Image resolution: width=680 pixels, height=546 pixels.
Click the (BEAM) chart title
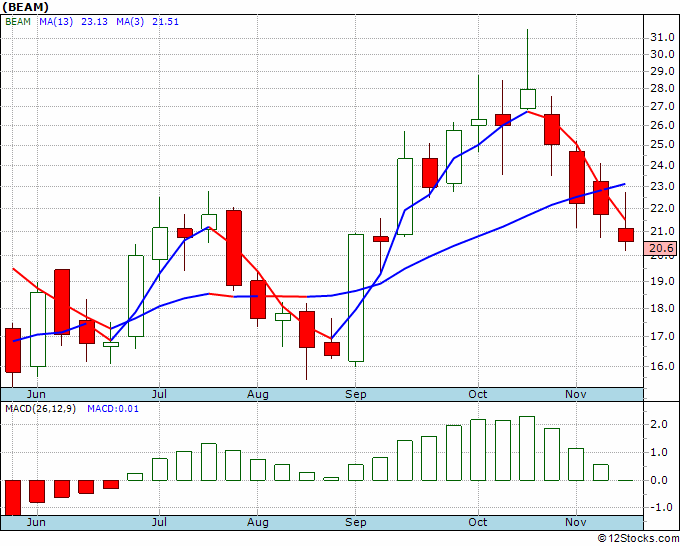tap(26, 7)
